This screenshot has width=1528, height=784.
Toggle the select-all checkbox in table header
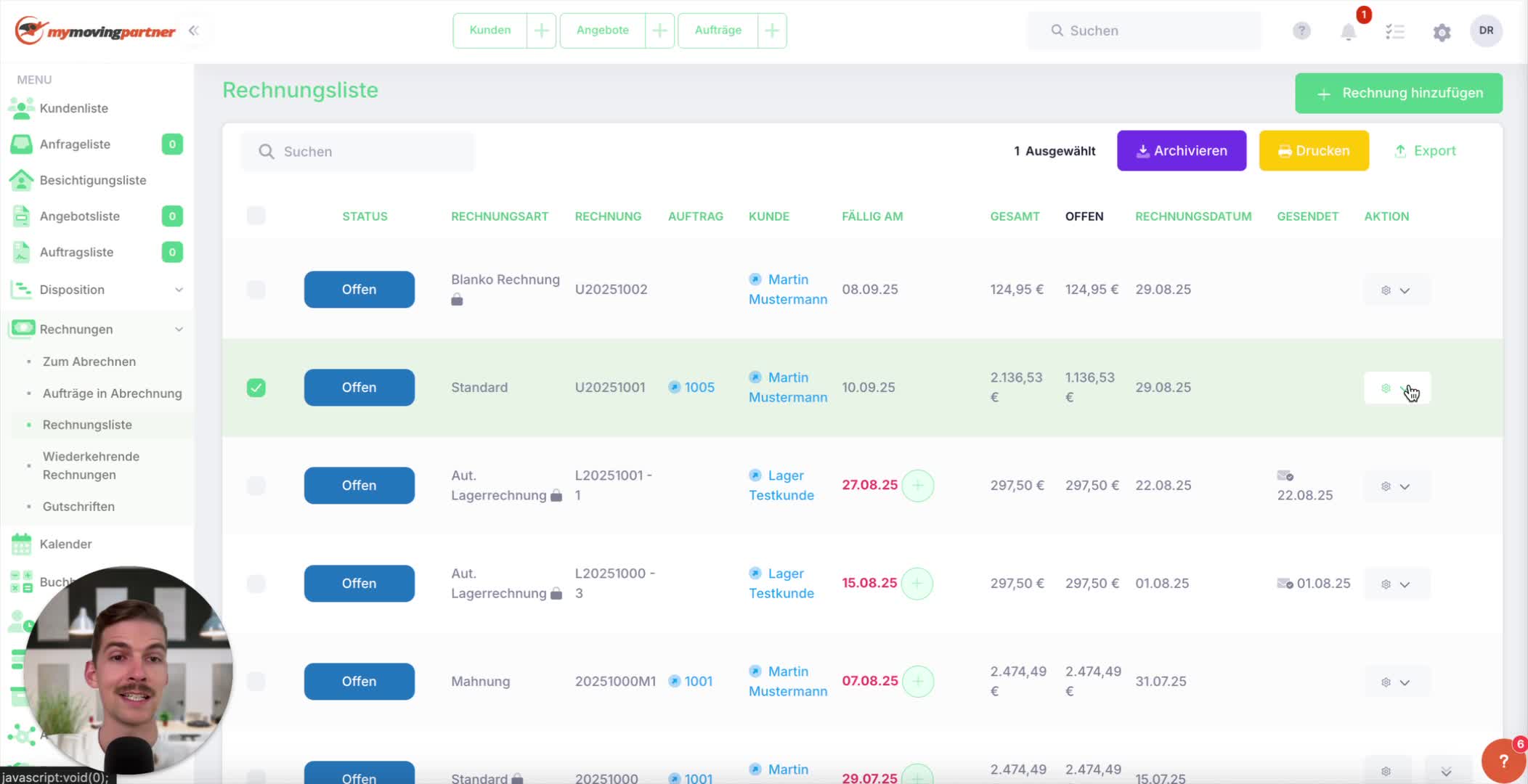[x=256, y=216]
